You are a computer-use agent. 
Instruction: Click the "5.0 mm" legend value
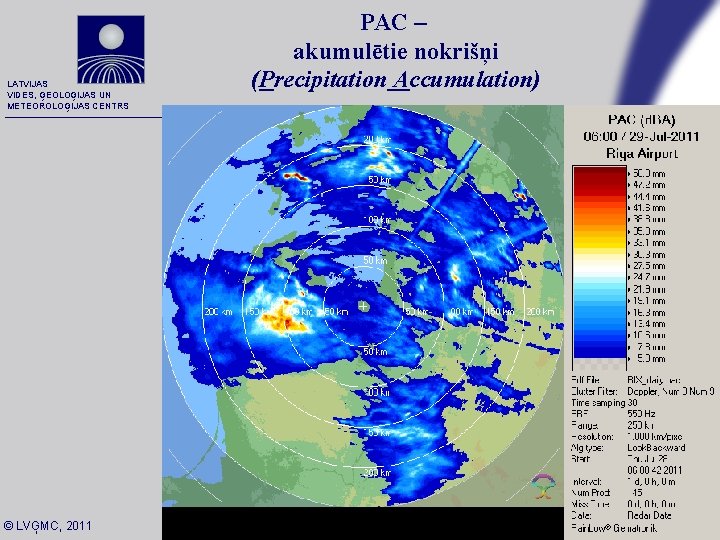click(x=652, y=358)
